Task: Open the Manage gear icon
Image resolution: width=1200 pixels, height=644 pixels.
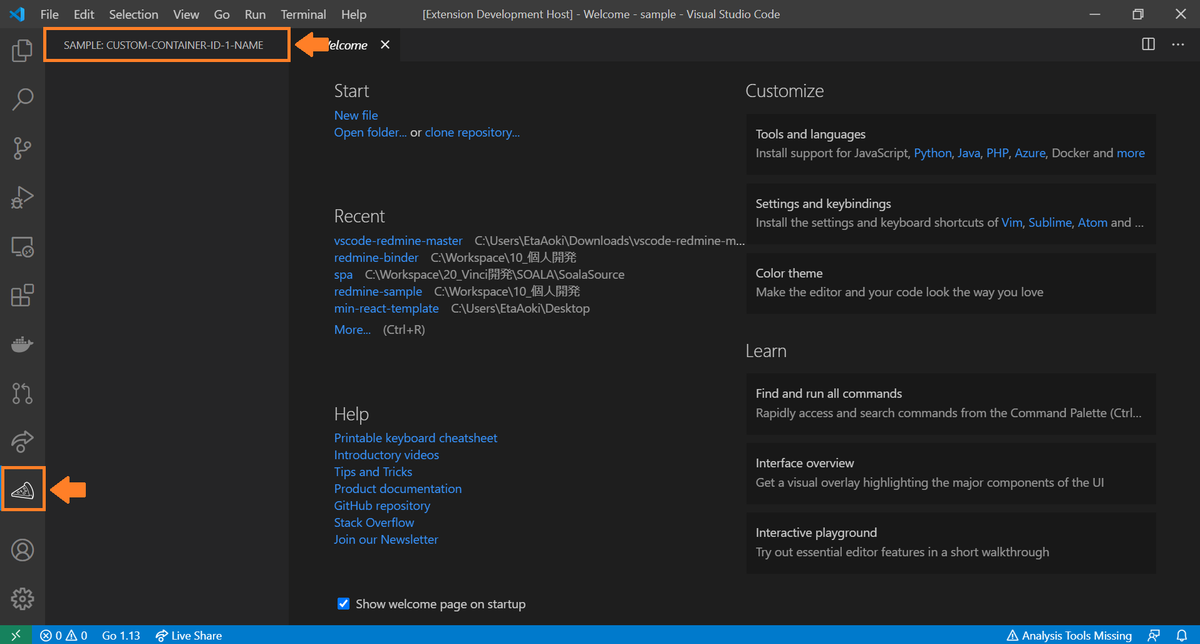Action: (x=22, y=599)
